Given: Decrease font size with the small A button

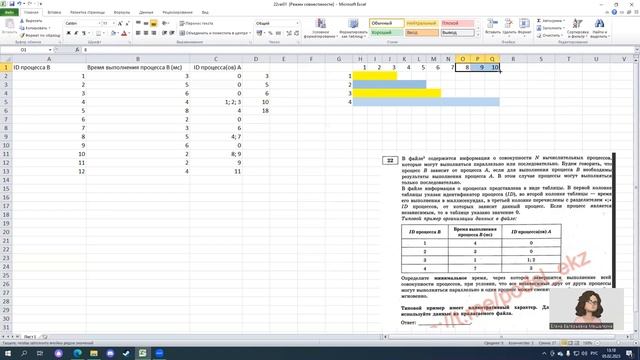Looking at the screenshot, I should 127,23.
